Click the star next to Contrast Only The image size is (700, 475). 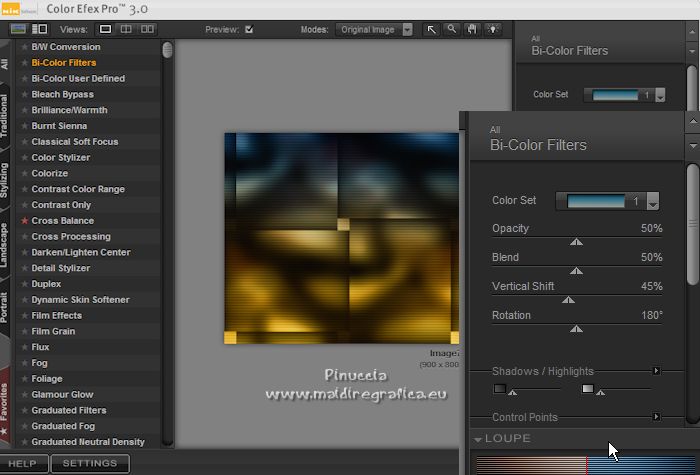point(25,205)
